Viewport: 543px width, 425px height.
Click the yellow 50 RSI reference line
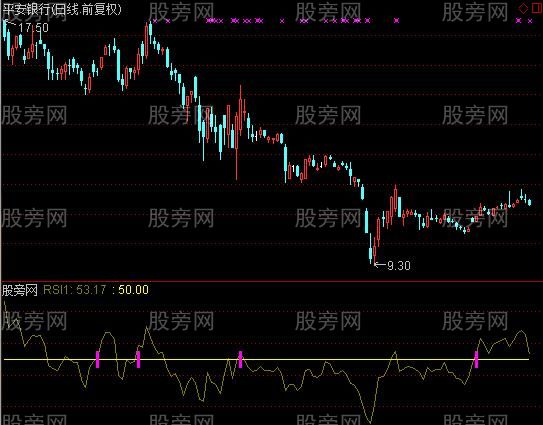[266, 360]
